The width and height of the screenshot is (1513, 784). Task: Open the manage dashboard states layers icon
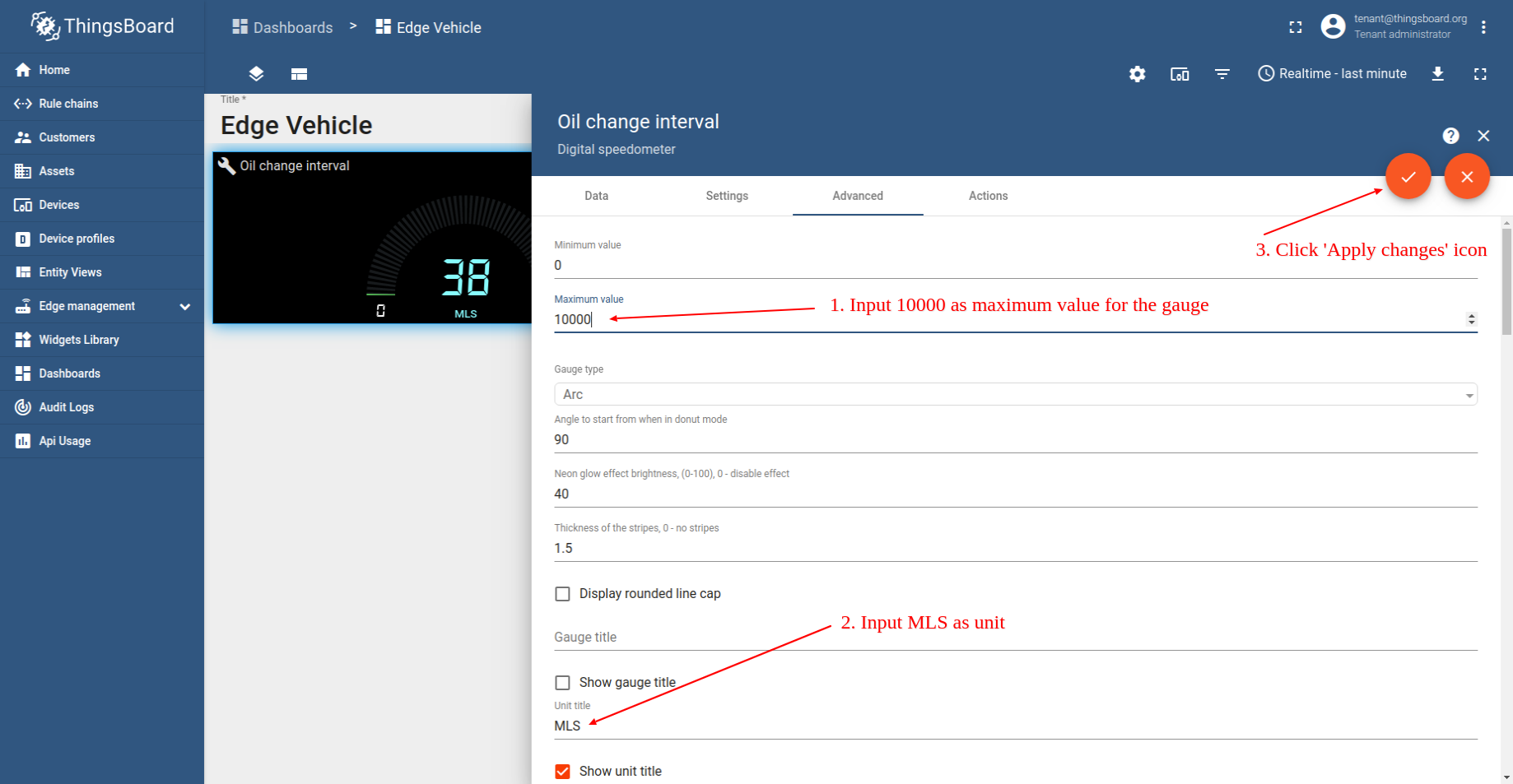point(256,74)
